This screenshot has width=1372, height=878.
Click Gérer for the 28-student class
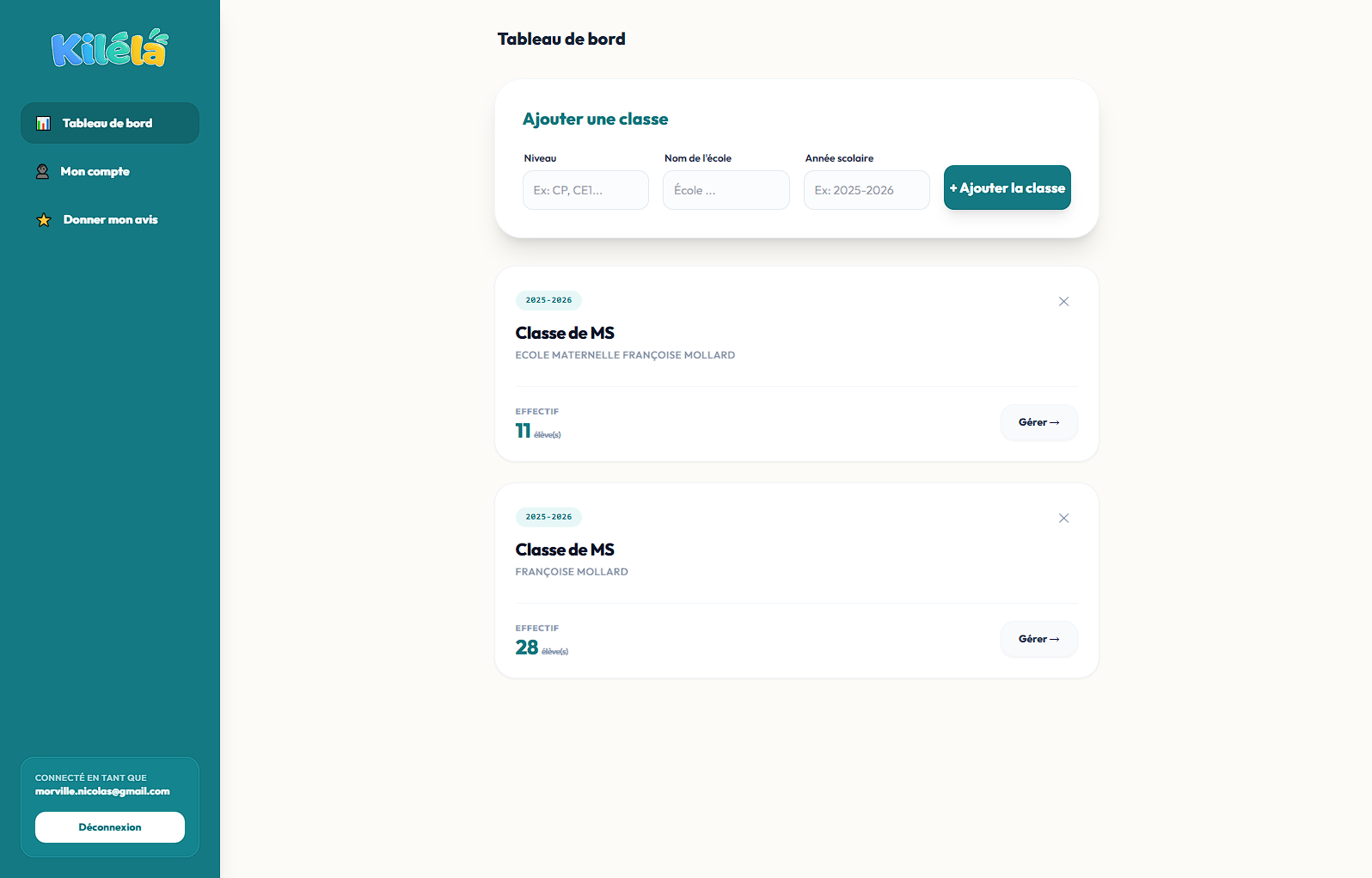1038,639
